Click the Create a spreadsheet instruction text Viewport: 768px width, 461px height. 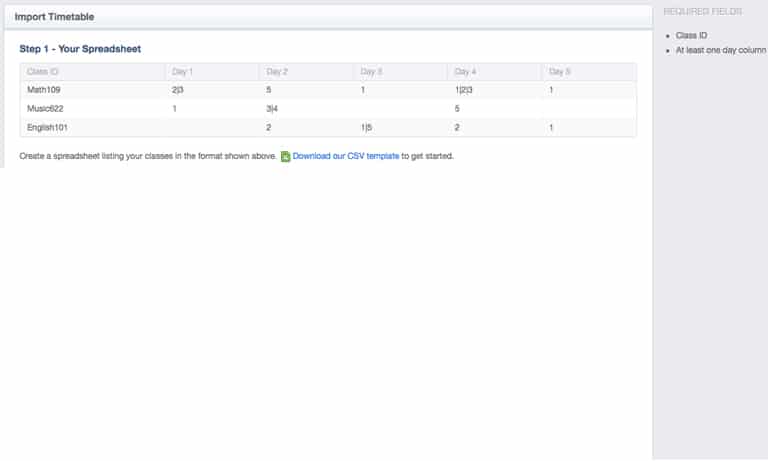click(x=148, y=156)
